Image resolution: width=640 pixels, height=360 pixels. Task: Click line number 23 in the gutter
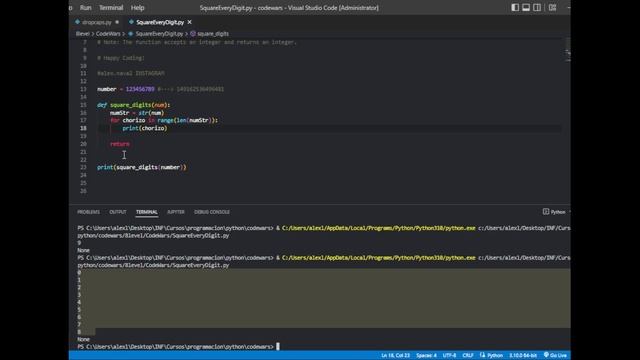pyautogui.click(x=83, y=167)
